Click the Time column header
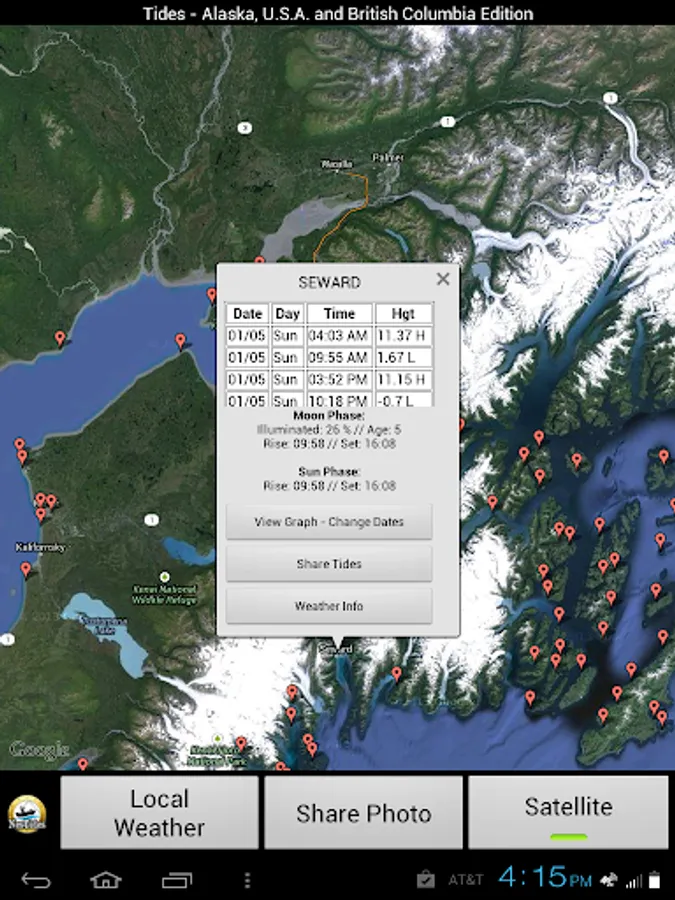Image resolution: width=675 pixels, height=900 pixels. click(x=339, y=314)
